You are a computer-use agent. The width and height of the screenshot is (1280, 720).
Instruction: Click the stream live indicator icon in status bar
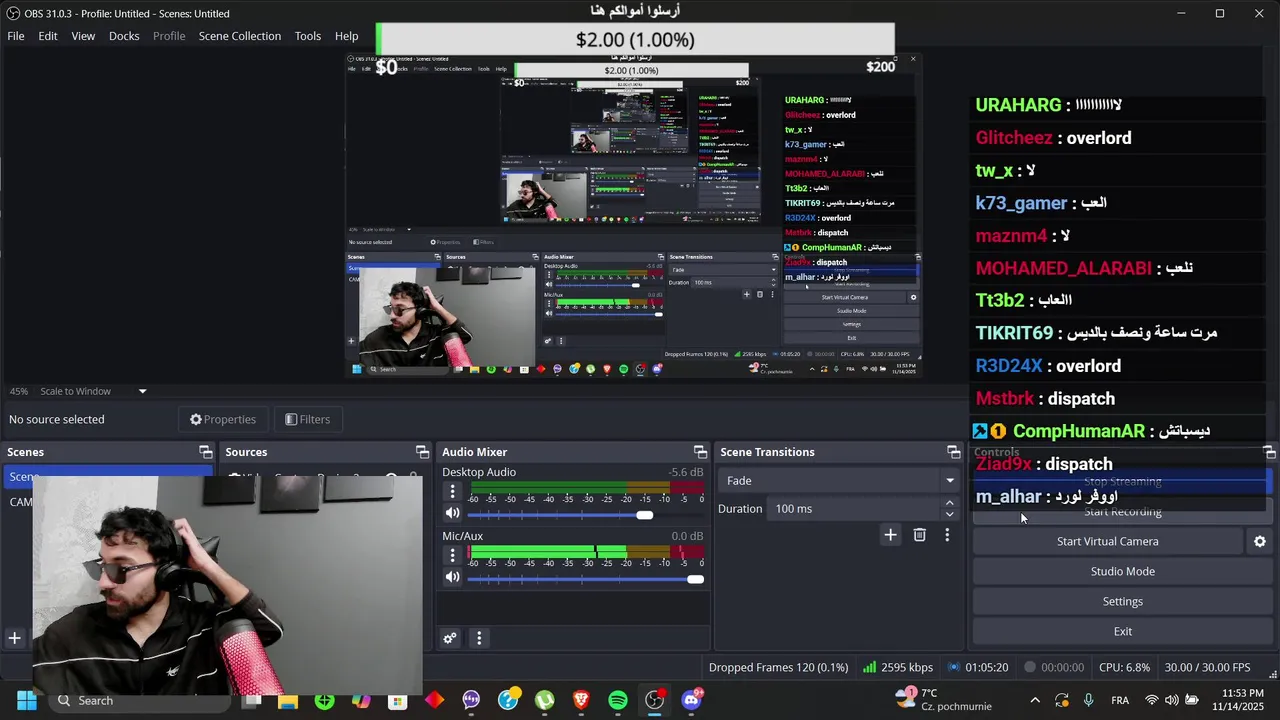pyautogui.click(x=955, y=667)
